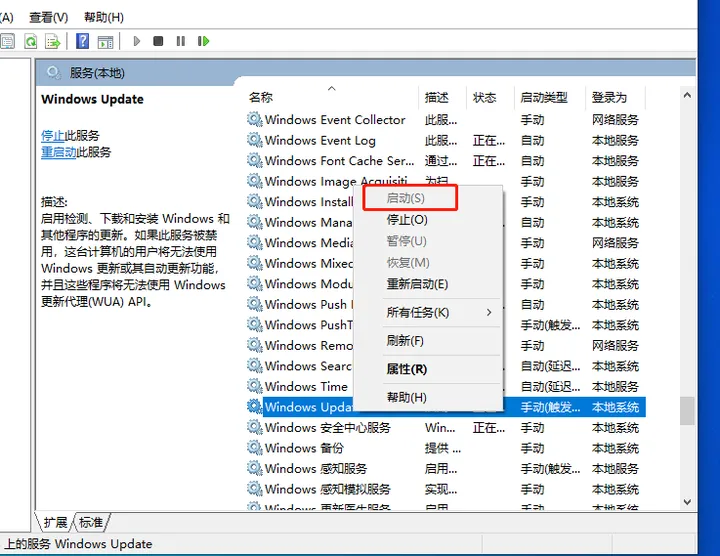
Task: Click the export list toolbar icon
Action: tap(53, 41)
